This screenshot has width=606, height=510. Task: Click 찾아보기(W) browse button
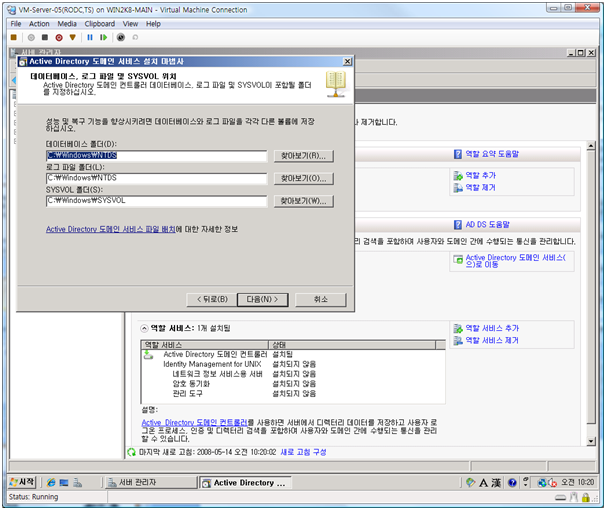(x=303, y=201)
